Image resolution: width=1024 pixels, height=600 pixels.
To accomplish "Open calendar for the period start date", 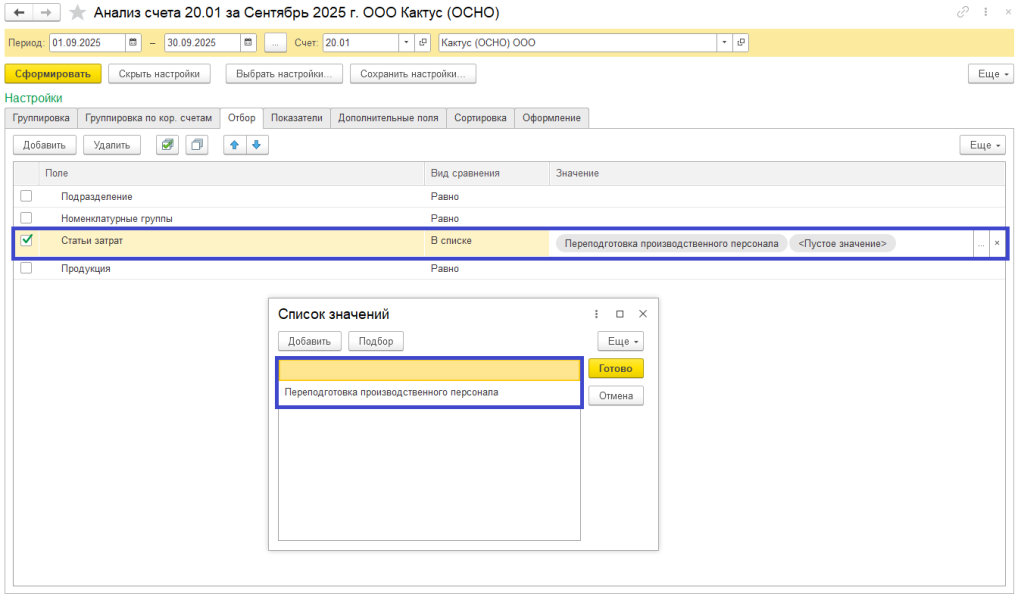I will (x=133, y=43).
